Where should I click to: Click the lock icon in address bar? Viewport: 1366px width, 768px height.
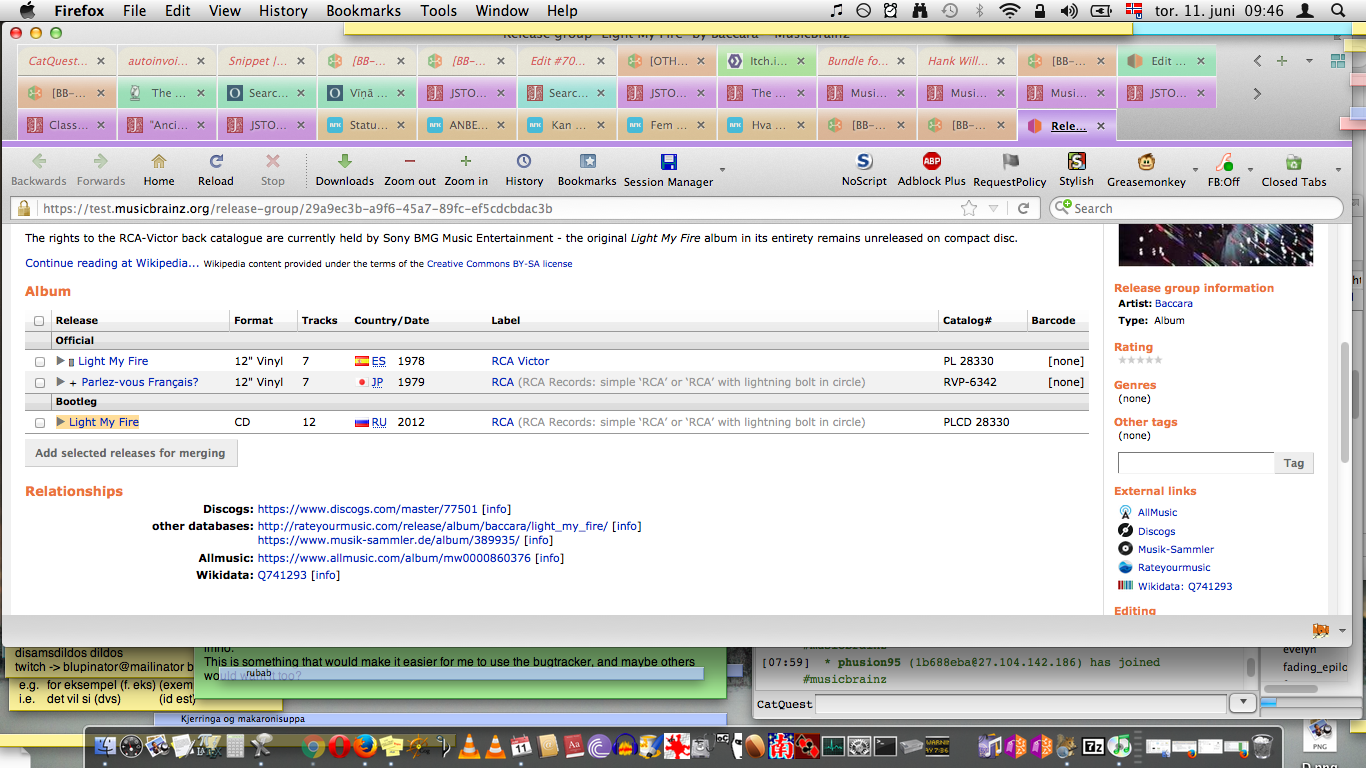point(24,208)
